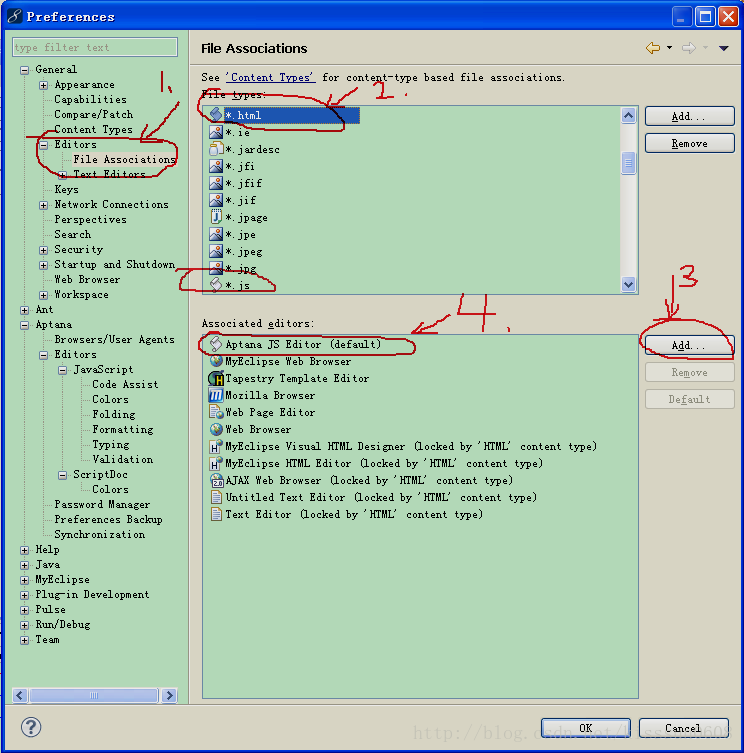Collapse the JavaScript tree node

(x=62, y=370)
